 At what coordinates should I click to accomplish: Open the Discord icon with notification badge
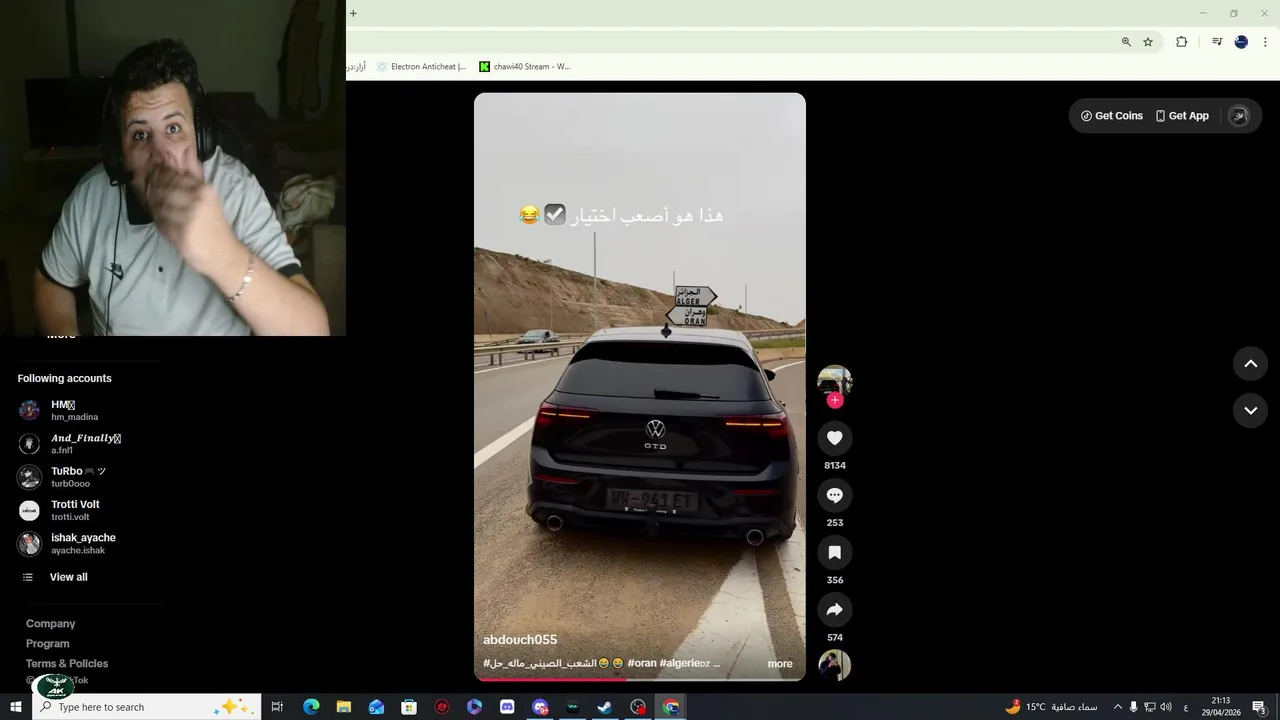pyautogui.click(x=540, y=707)
